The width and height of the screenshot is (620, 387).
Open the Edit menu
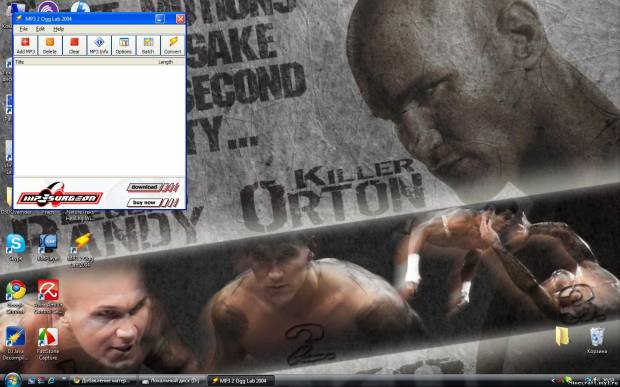(x=40, y=29)
